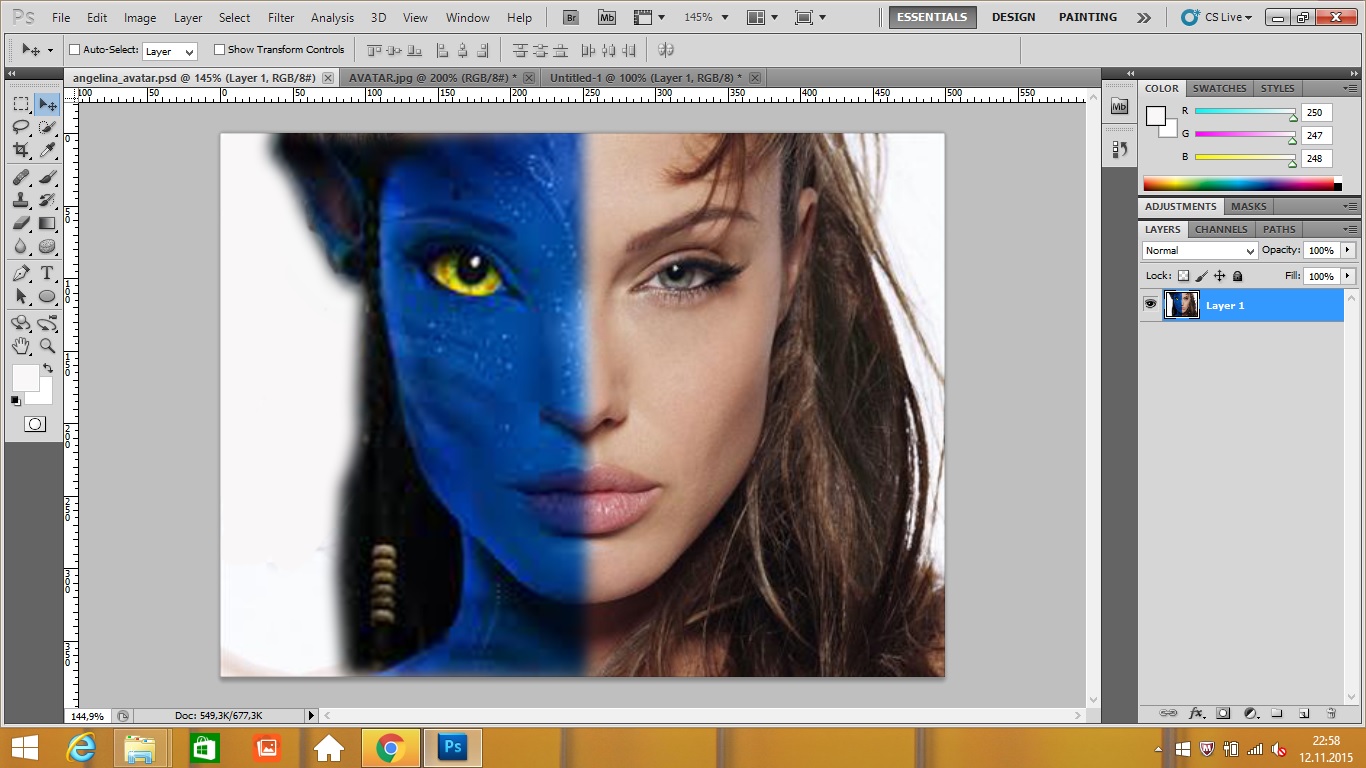Create a new layer in Layers panel
Viewport: 1366px width, 768px height.
(x=1304, y=713)
